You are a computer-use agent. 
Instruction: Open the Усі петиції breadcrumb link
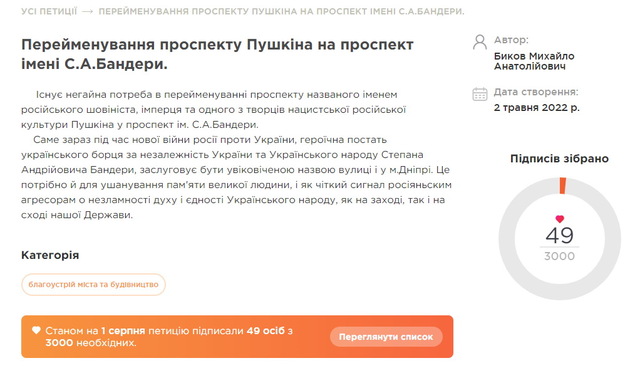(49, 11)
